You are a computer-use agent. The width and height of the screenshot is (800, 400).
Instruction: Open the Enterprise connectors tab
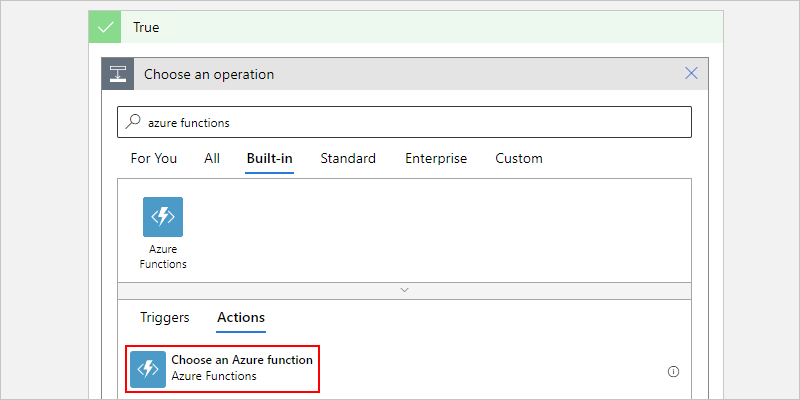coord(436,158)
